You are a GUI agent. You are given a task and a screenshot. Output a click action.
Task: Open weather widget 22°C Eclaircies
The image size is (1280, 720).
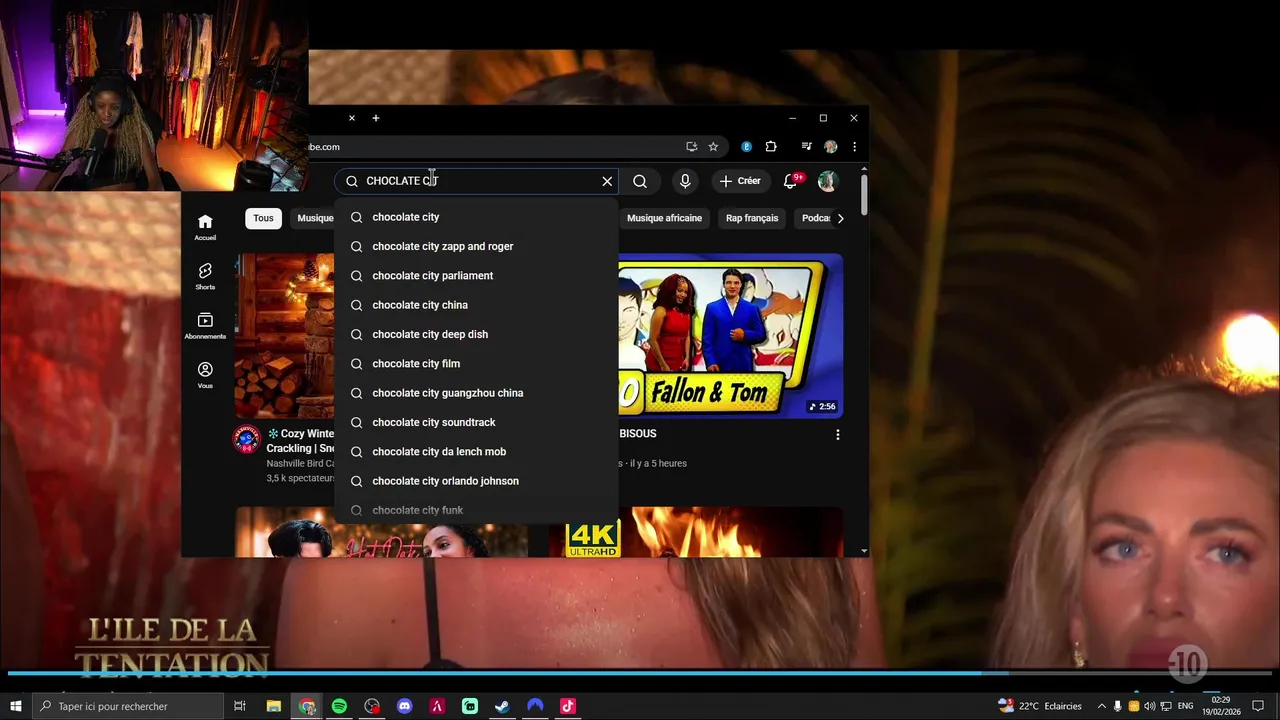[1040, 706]
